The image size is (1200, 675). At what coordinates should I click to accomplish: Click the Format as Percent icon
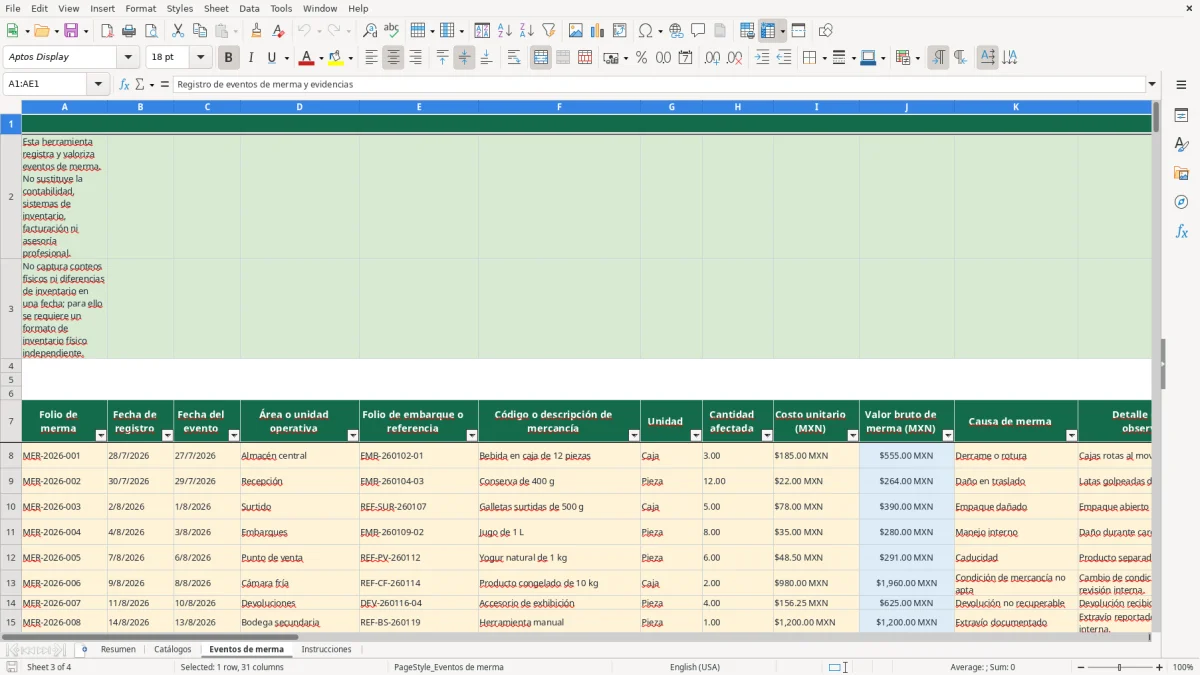coord(642,58)
